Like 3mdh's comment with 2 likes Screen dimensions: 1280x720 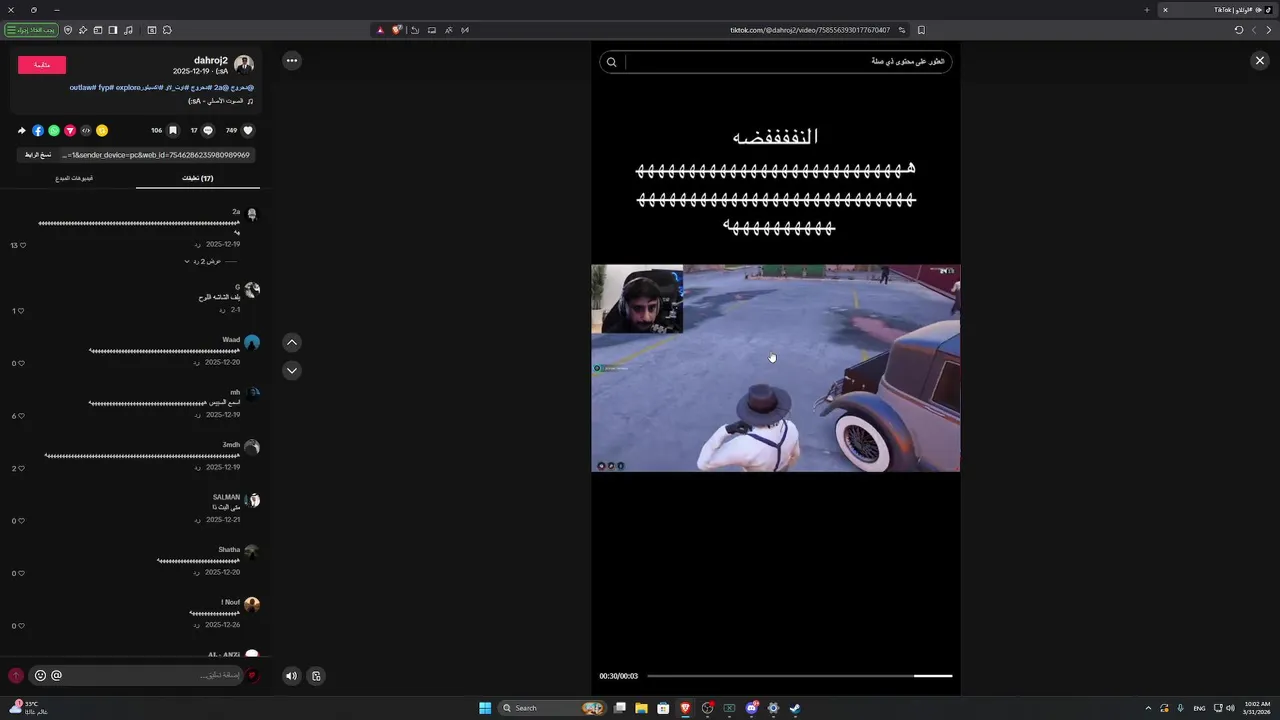tap(22, 468)
